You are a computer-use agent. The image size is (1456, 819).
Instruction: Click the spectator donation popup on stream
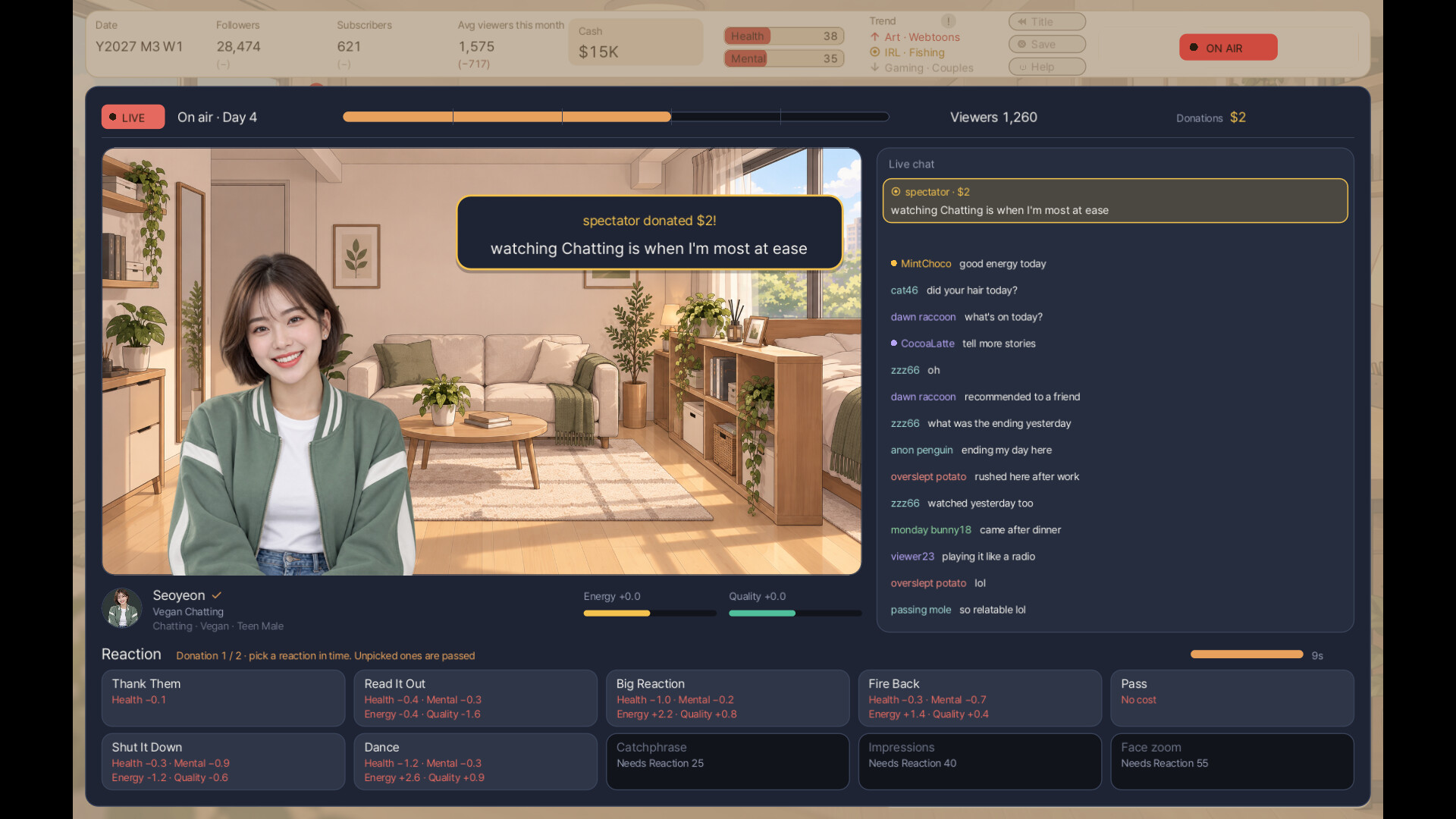point(649,234)
